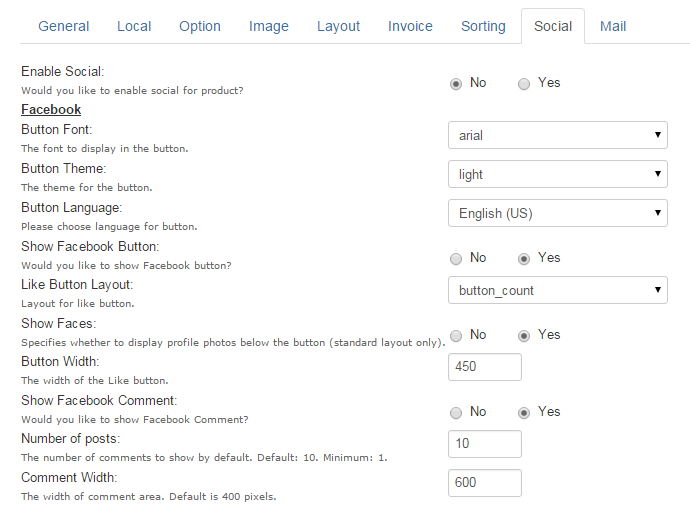Click the Facebook section heading
The image size is (690, 505).
coord(51,110)
